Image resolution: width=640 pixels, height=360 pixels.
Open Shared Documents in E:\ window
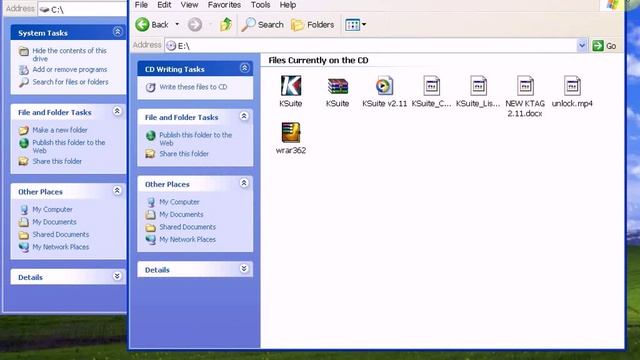tap(187, 227)
